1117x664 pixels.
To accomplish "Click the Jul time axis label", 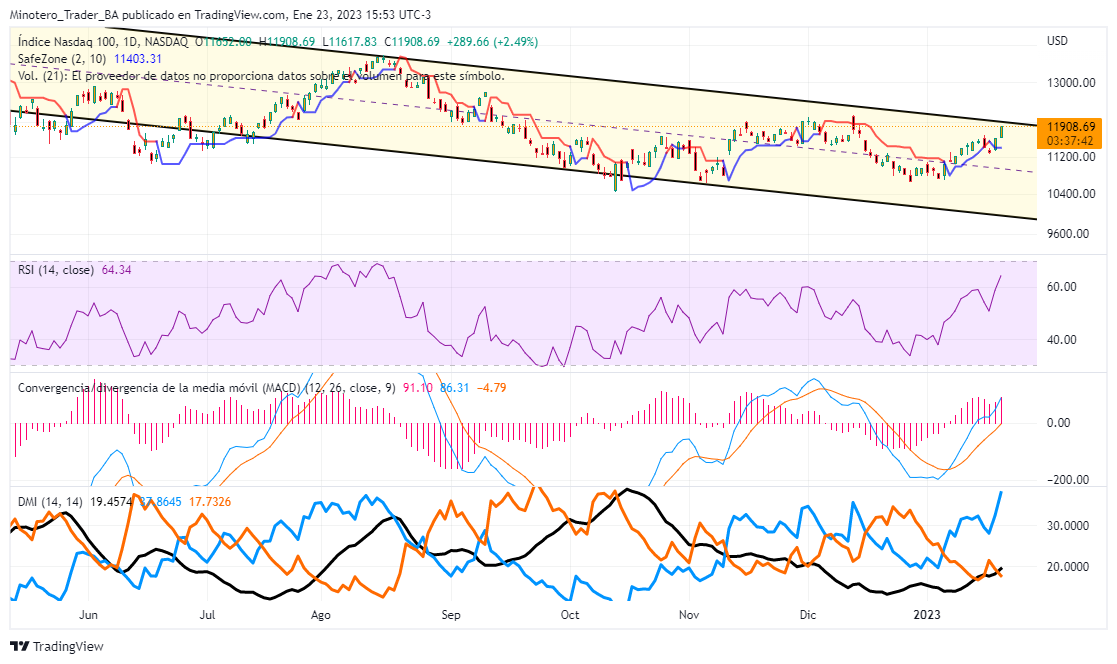I will [x=207, y=615].
